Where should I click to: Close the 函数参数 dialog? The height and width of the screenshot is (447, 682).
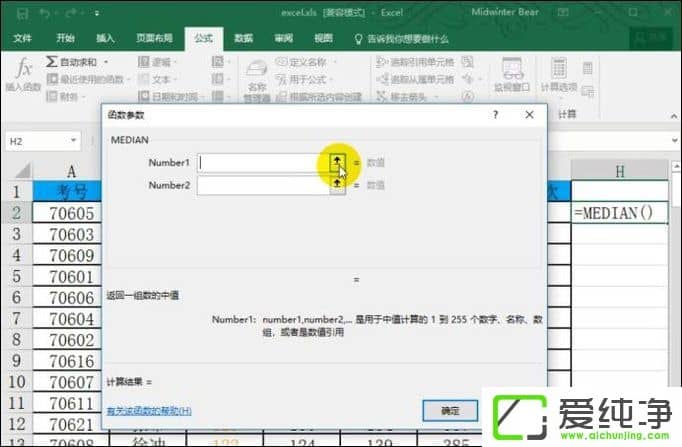coord(529,115)
